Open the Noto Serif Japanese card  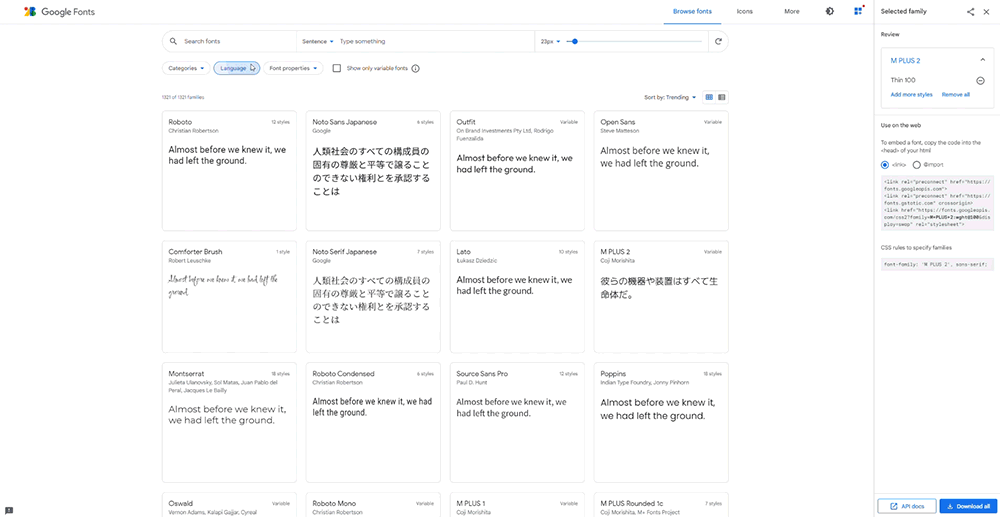click(x=373, y=297)
